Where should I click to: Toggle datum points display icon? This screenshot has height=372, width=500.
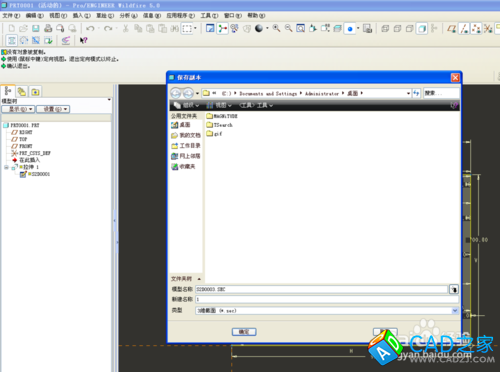click(x=476, y=29)
